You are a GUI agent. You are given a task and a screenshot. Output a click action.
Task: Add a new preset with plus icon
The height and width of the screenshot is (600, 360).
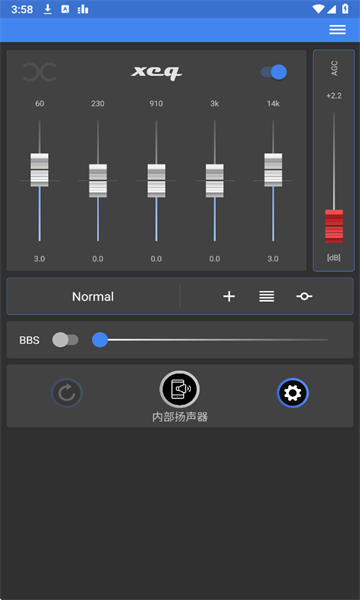[229, 297]
